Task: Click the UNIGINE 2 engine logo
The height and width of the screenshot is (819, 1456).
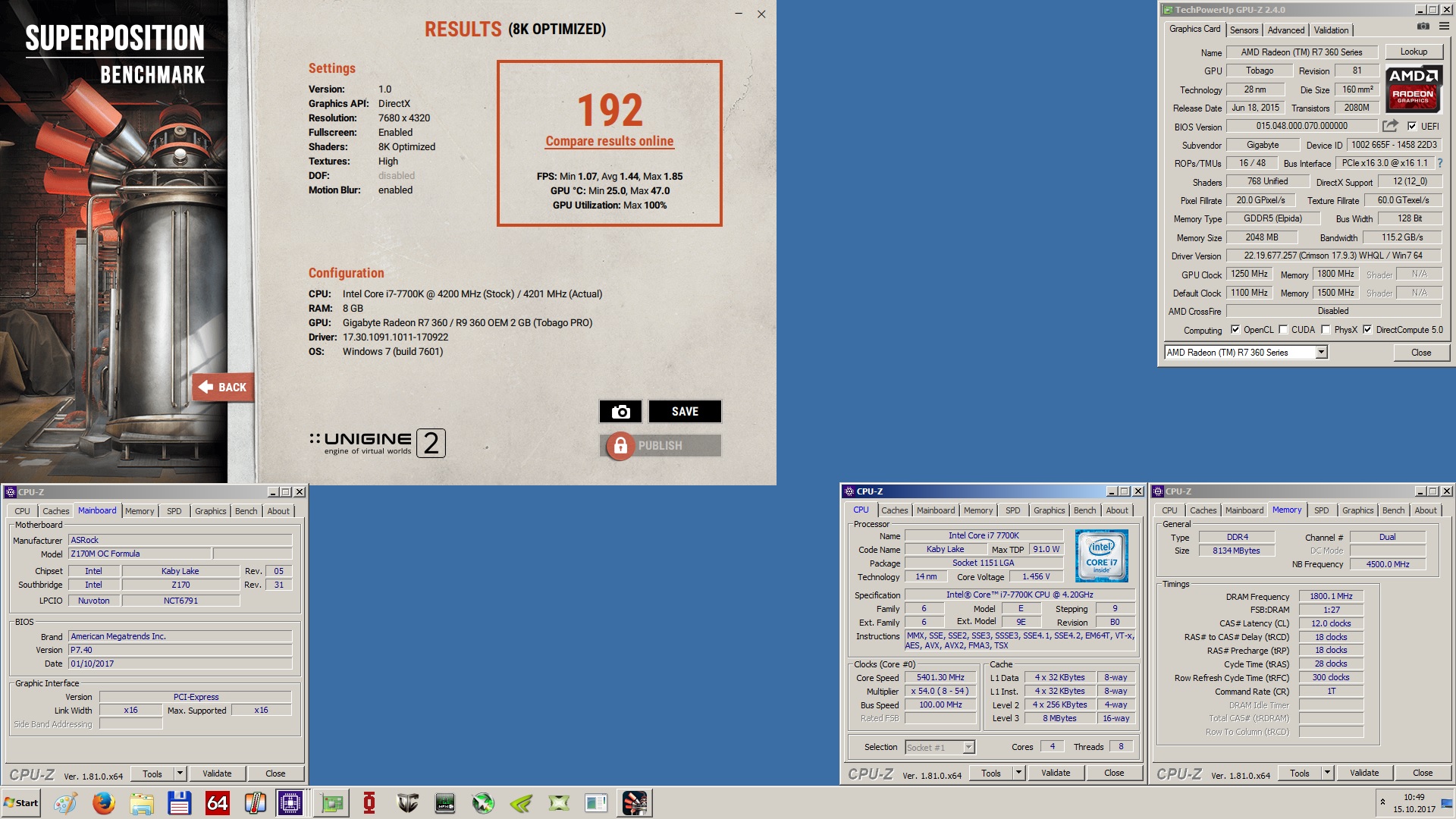Action: pyautogui.click(x=378, y=443)
